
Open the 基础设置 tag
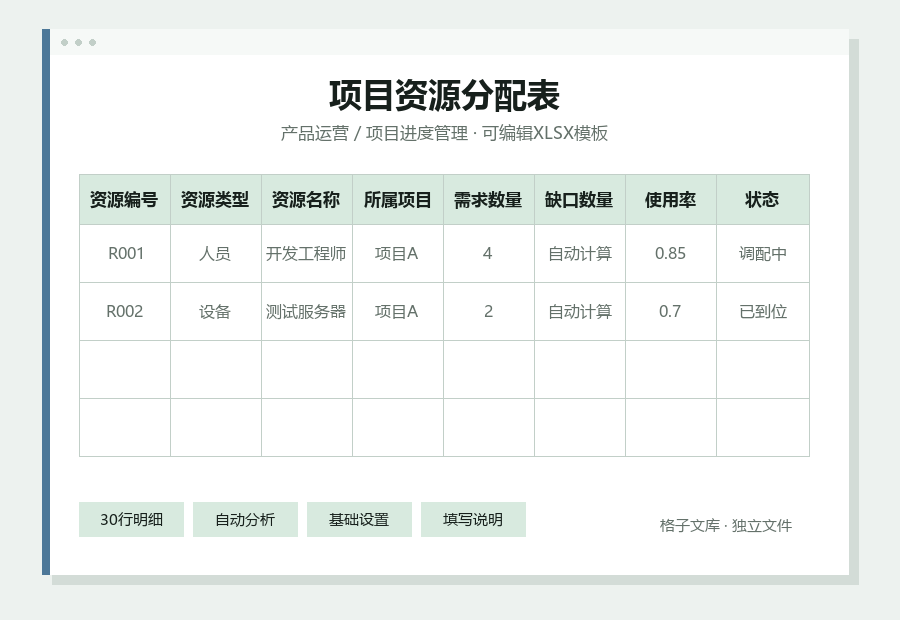[x=359, y=520]
